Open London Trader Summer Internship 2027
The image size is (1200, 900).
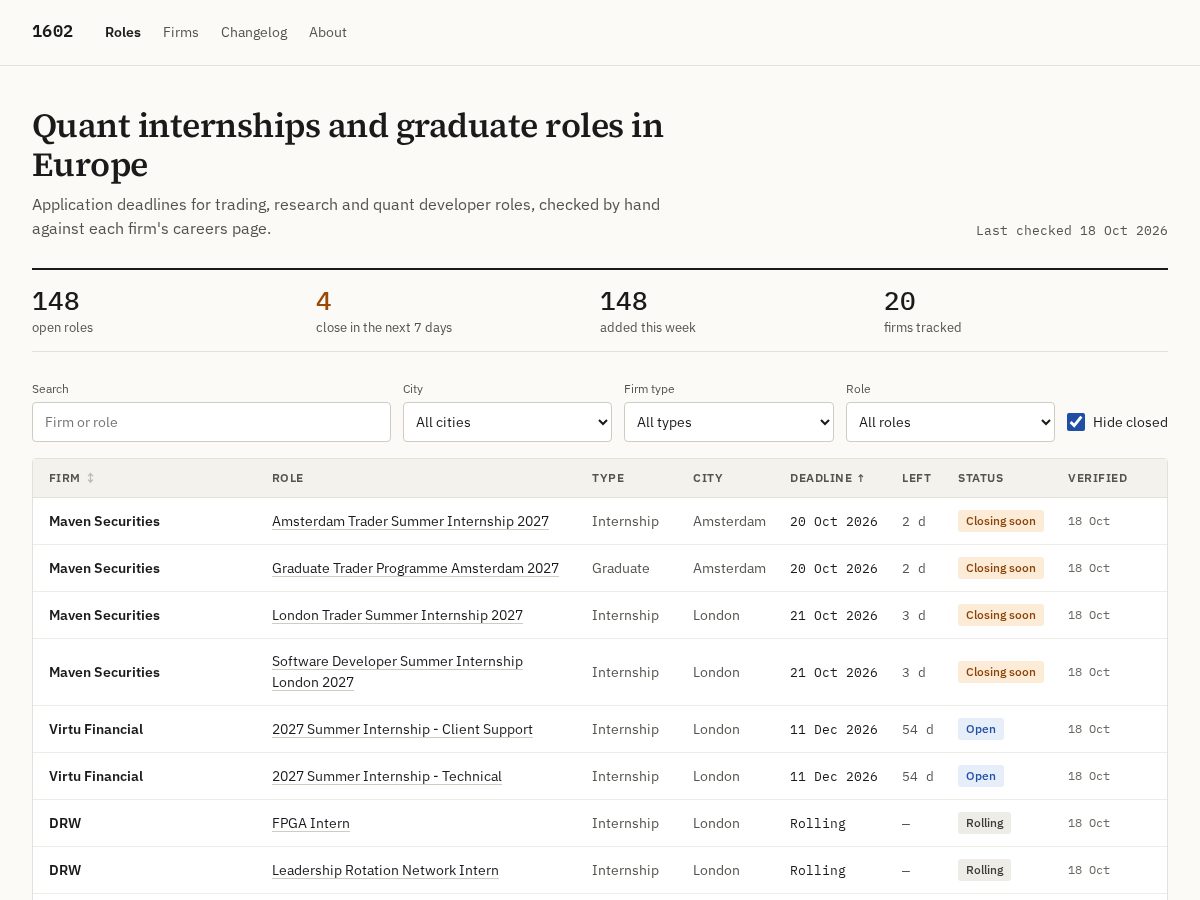point(397,615)
